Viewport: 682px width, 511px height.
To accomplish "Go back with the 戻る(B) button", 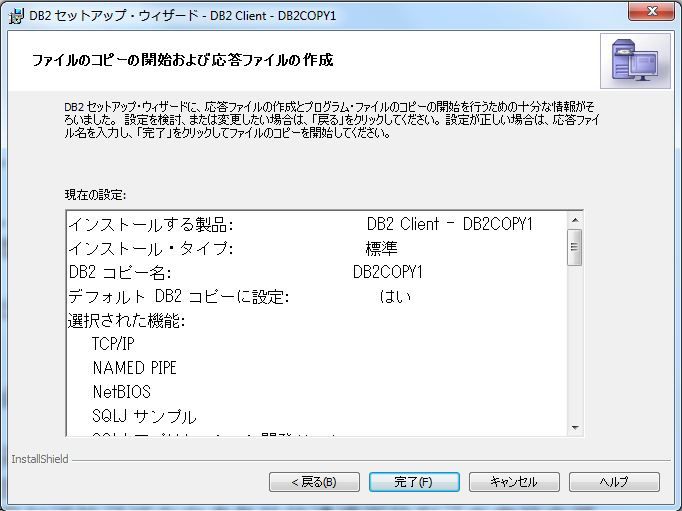I will click(314, 482).
